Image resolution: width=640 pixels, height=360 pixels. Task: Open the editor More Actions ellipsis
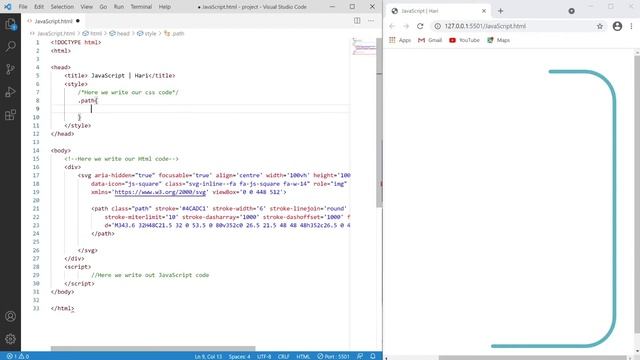coord(371,21)
